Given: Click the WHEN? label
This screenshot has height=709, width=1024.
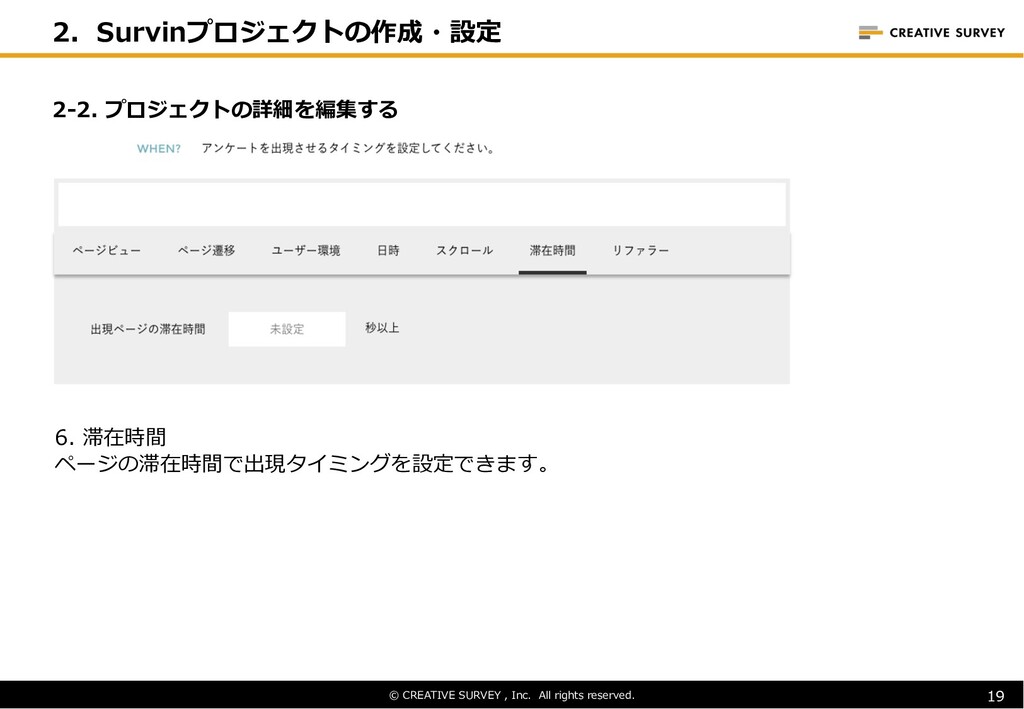Looking at the screenshot, I should [159, 149].
